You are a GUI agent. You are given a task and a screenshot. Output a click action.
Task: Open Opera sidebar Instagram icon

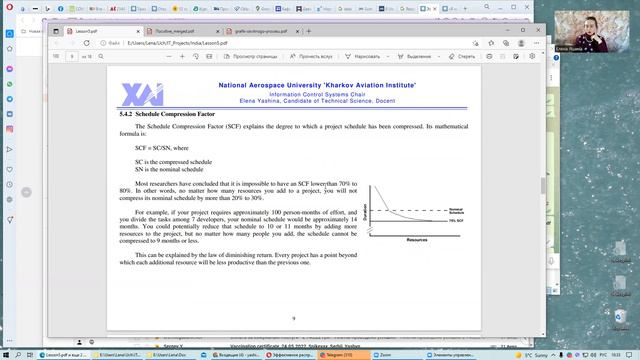pyautogui.click(x=10, y=129)
